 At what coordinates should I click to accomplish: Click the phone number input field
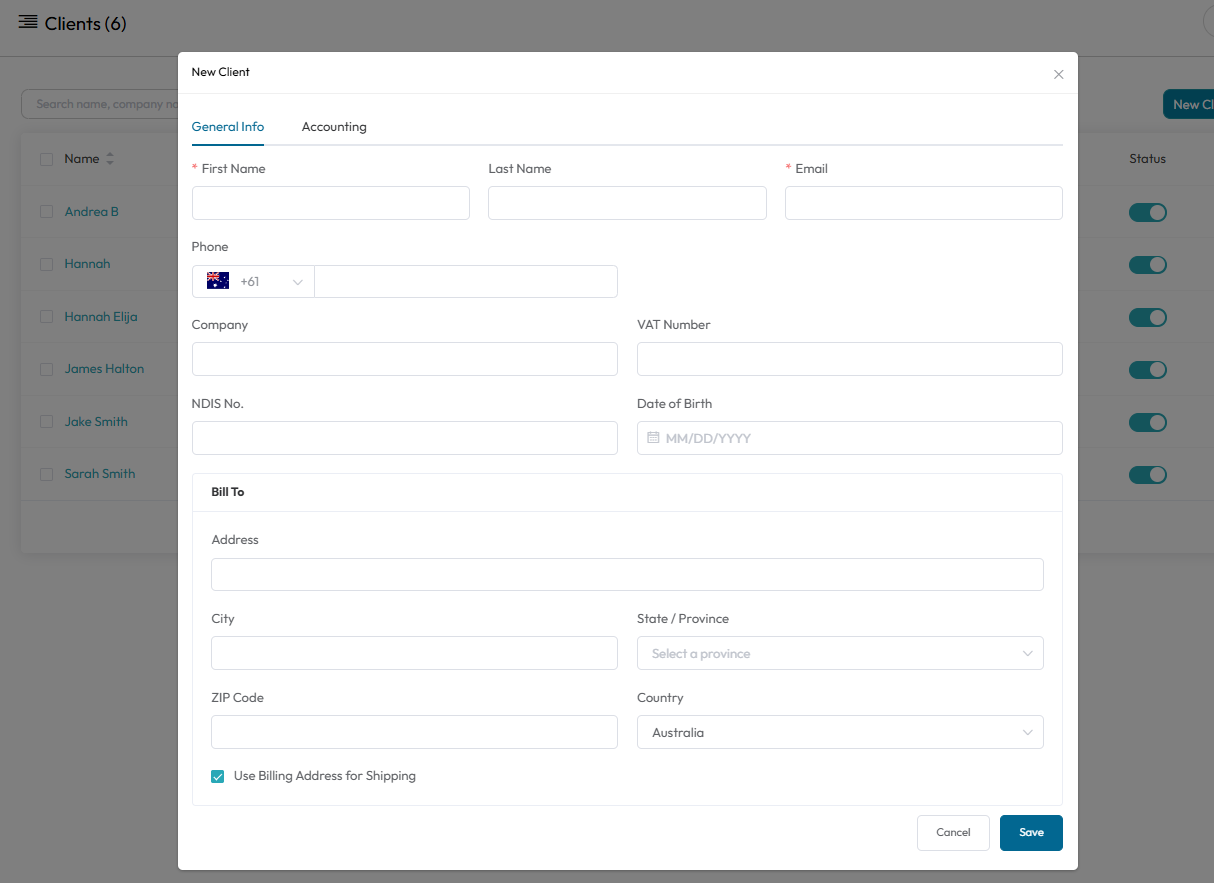tap(466, 281)
